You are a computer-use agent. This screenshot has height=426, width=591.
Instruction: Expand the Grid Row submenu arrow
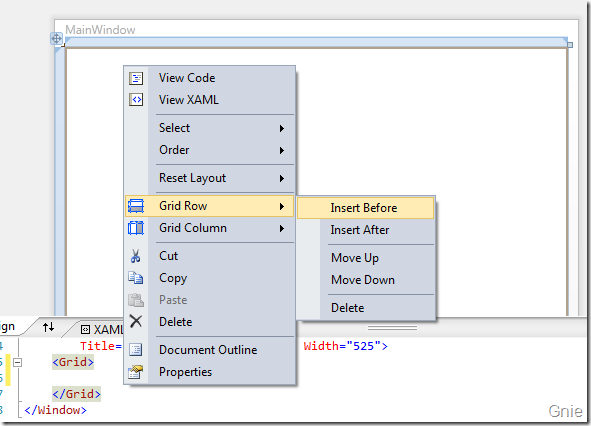(282, 206)
